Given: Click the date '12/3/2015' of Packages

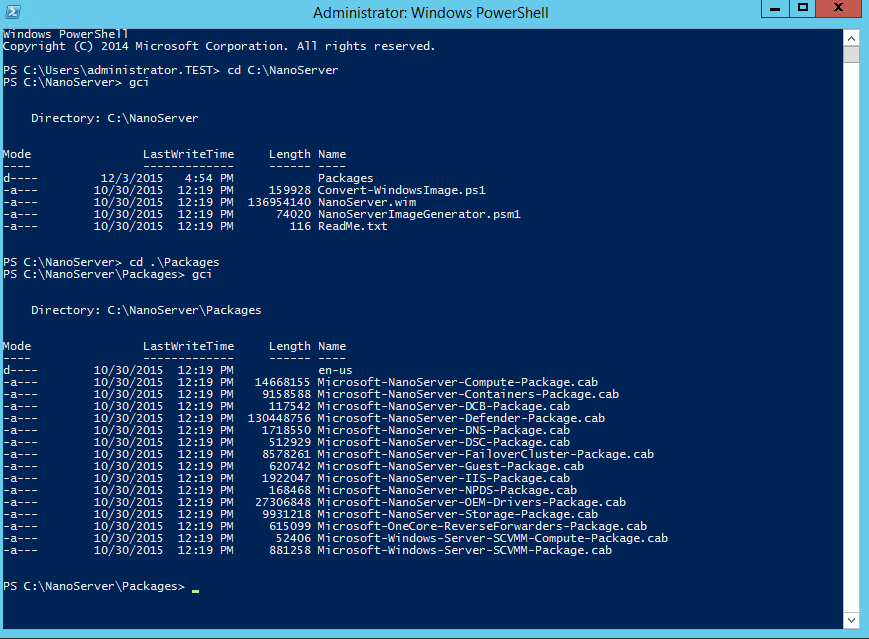Looking at the screenshot, I should [x=132, y=178].
